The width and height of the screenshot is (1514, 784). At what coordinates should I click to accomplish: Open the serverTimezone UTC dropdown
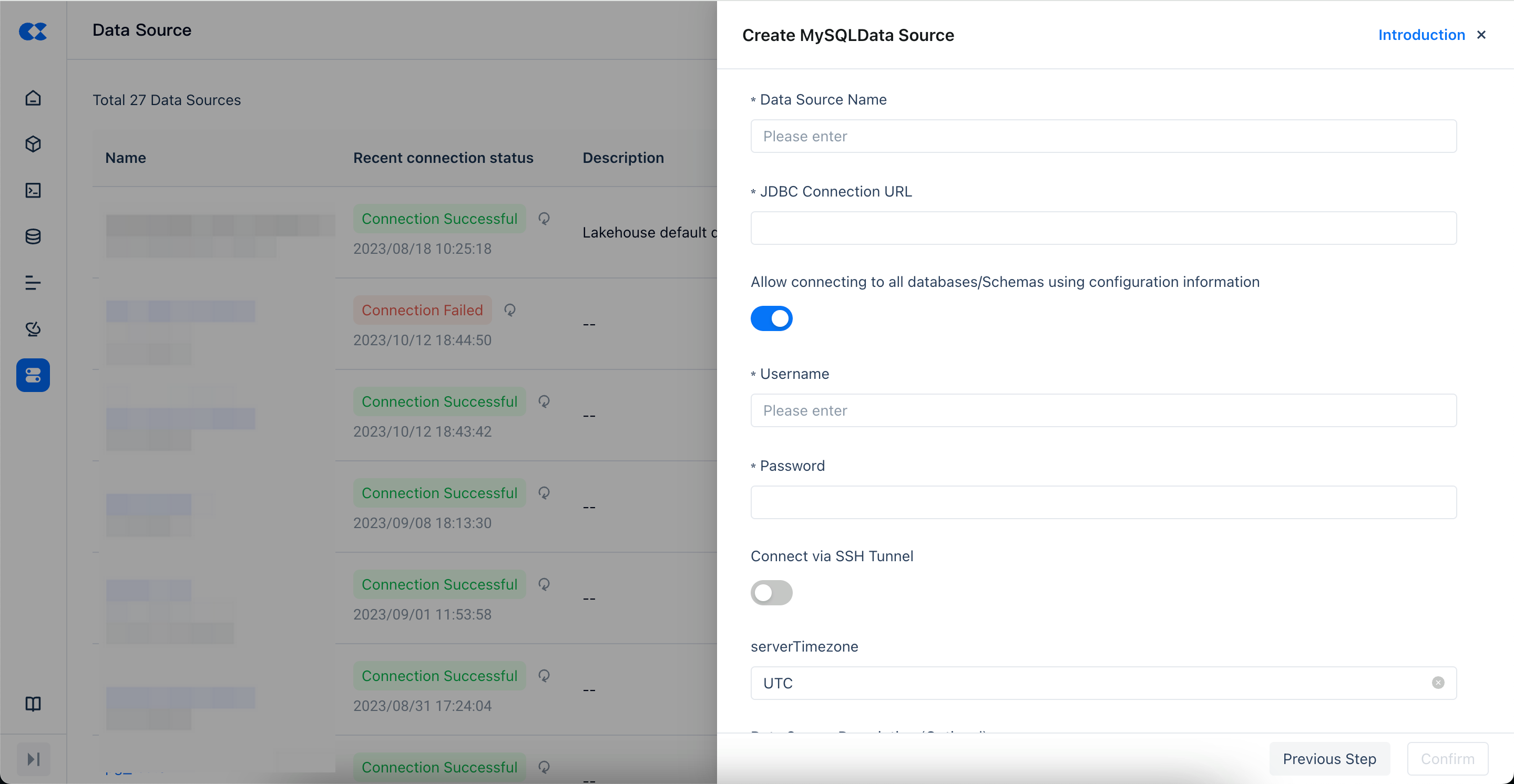pos(1087,683)
